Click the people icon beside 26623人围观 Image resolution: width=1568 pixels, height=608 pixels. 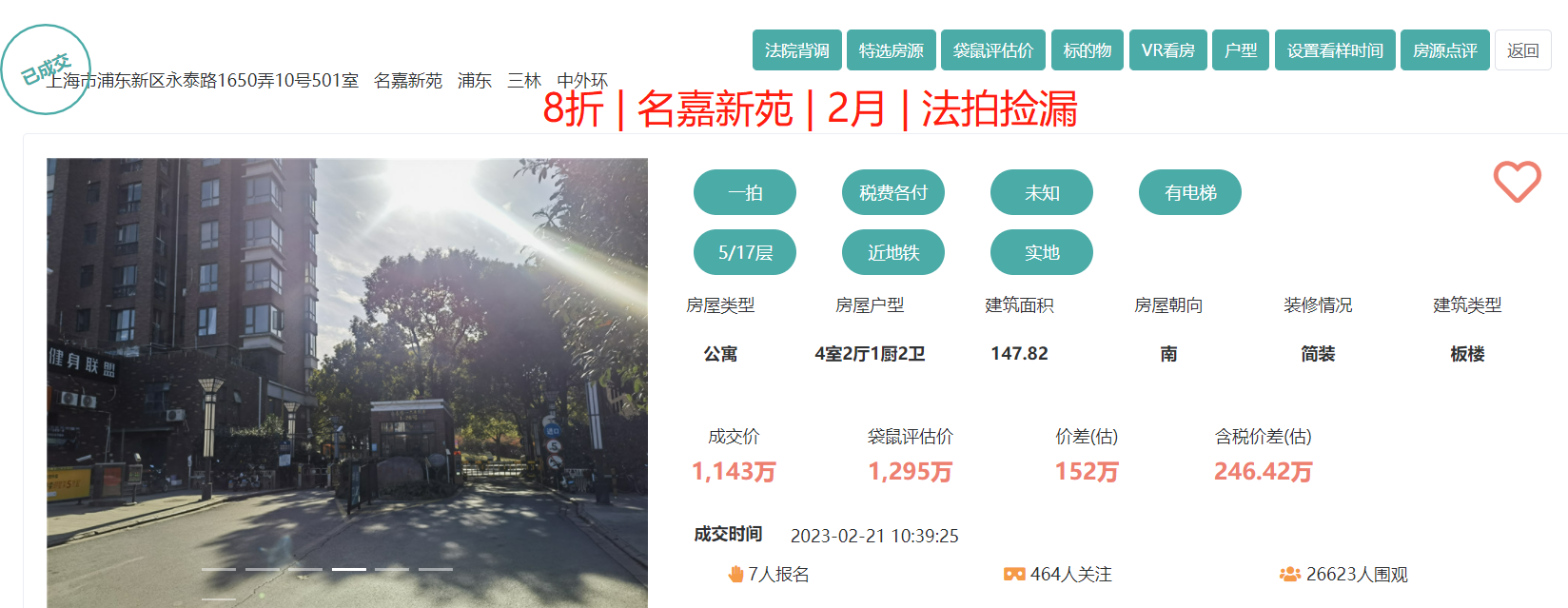(x=1289, y=574)
